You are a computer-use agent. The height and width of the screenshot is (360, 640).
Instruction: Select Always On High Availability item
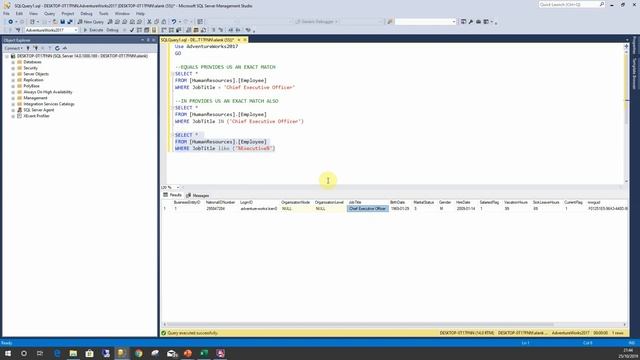48,92
